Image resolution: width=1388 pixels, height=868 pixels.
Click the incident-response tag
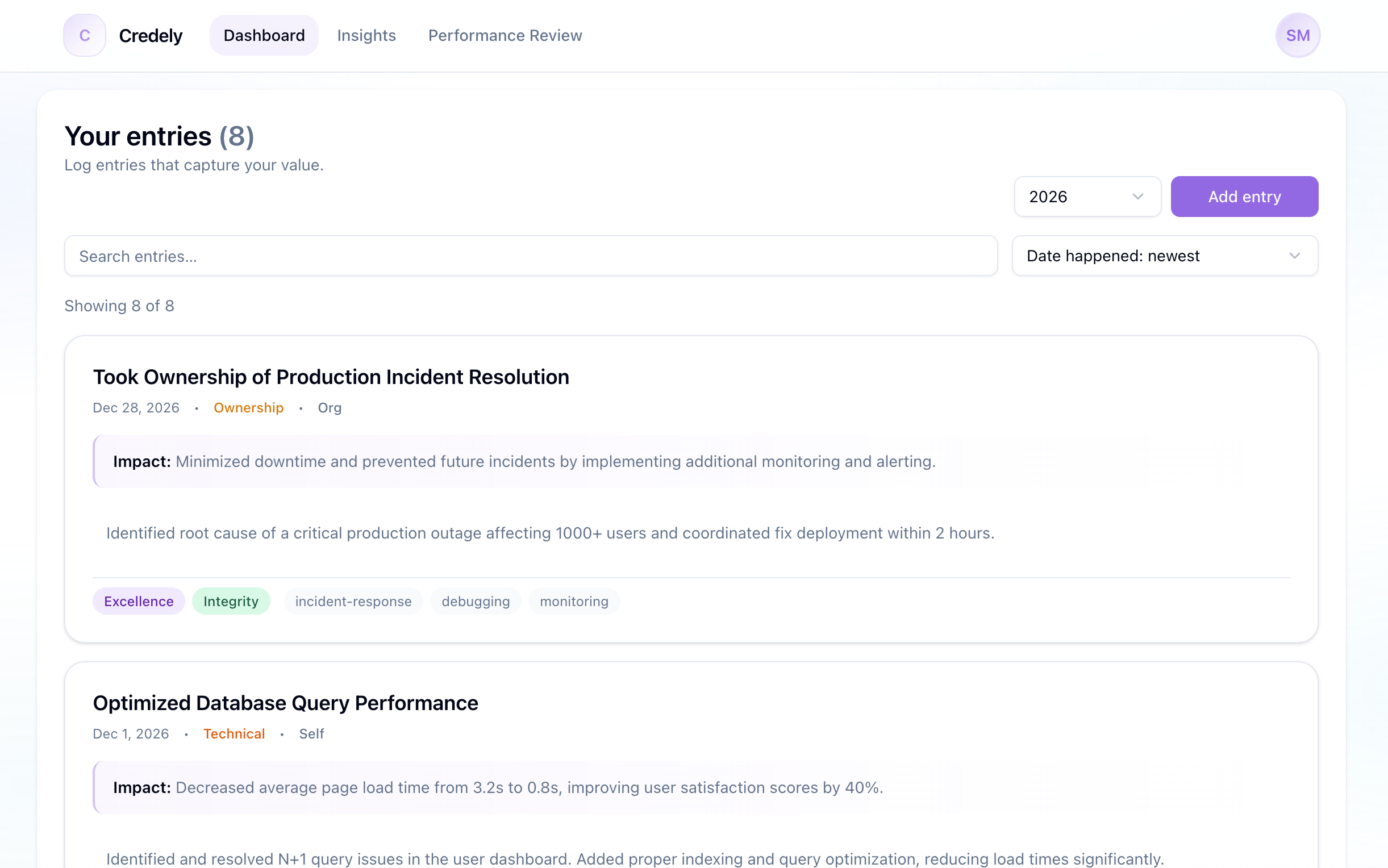[x=353, y=601]
